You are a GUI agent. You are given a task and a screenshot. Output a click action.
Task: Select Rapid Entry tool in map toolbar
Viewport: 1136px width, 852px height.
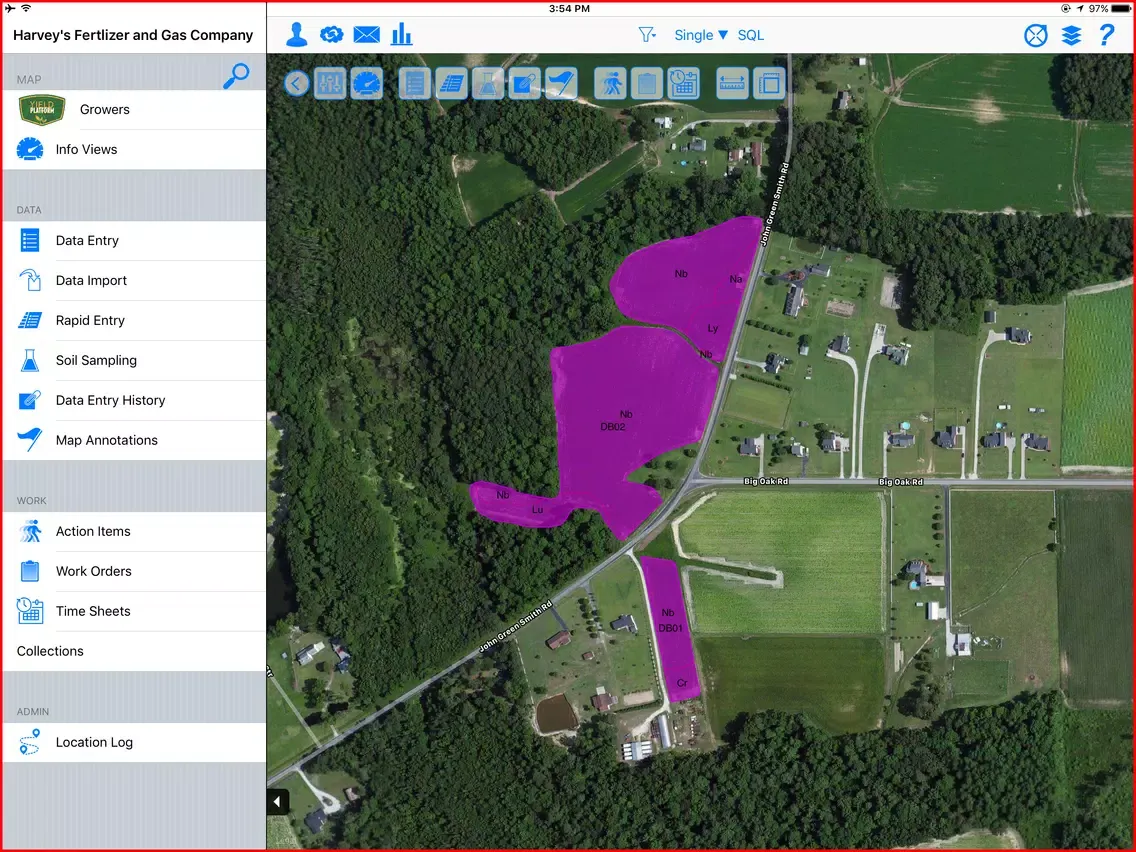[x=452, y=84]
